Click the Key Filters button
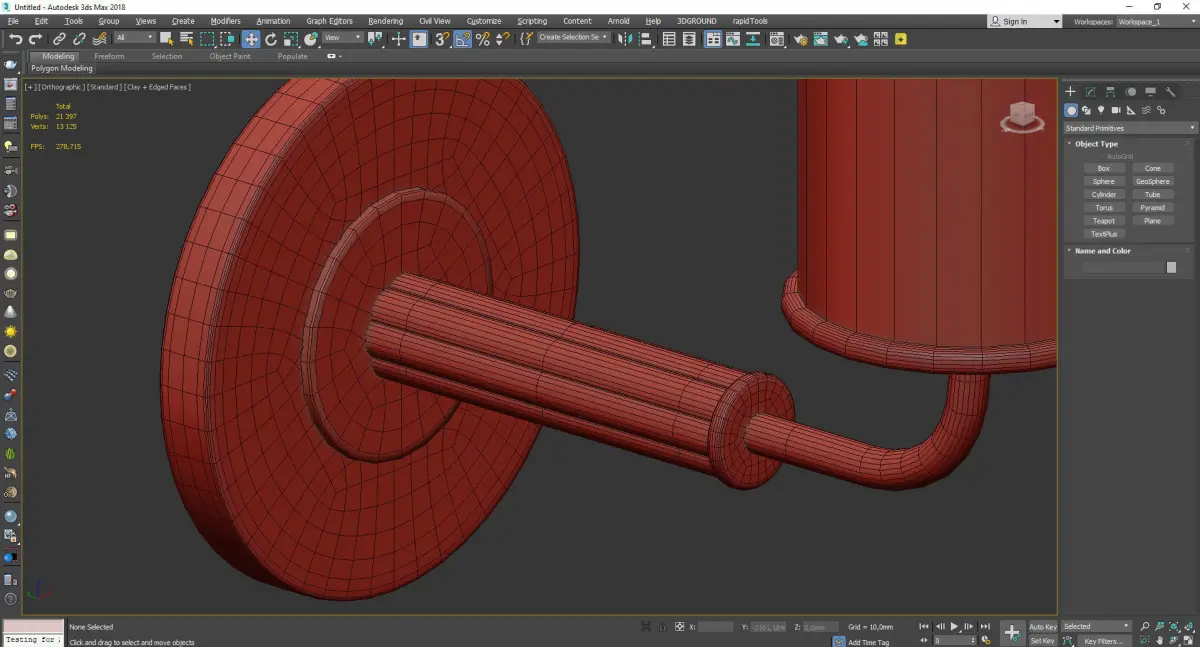Image resolution: width=1200 pixels, height=647 pixels. tap(1103, 641)
